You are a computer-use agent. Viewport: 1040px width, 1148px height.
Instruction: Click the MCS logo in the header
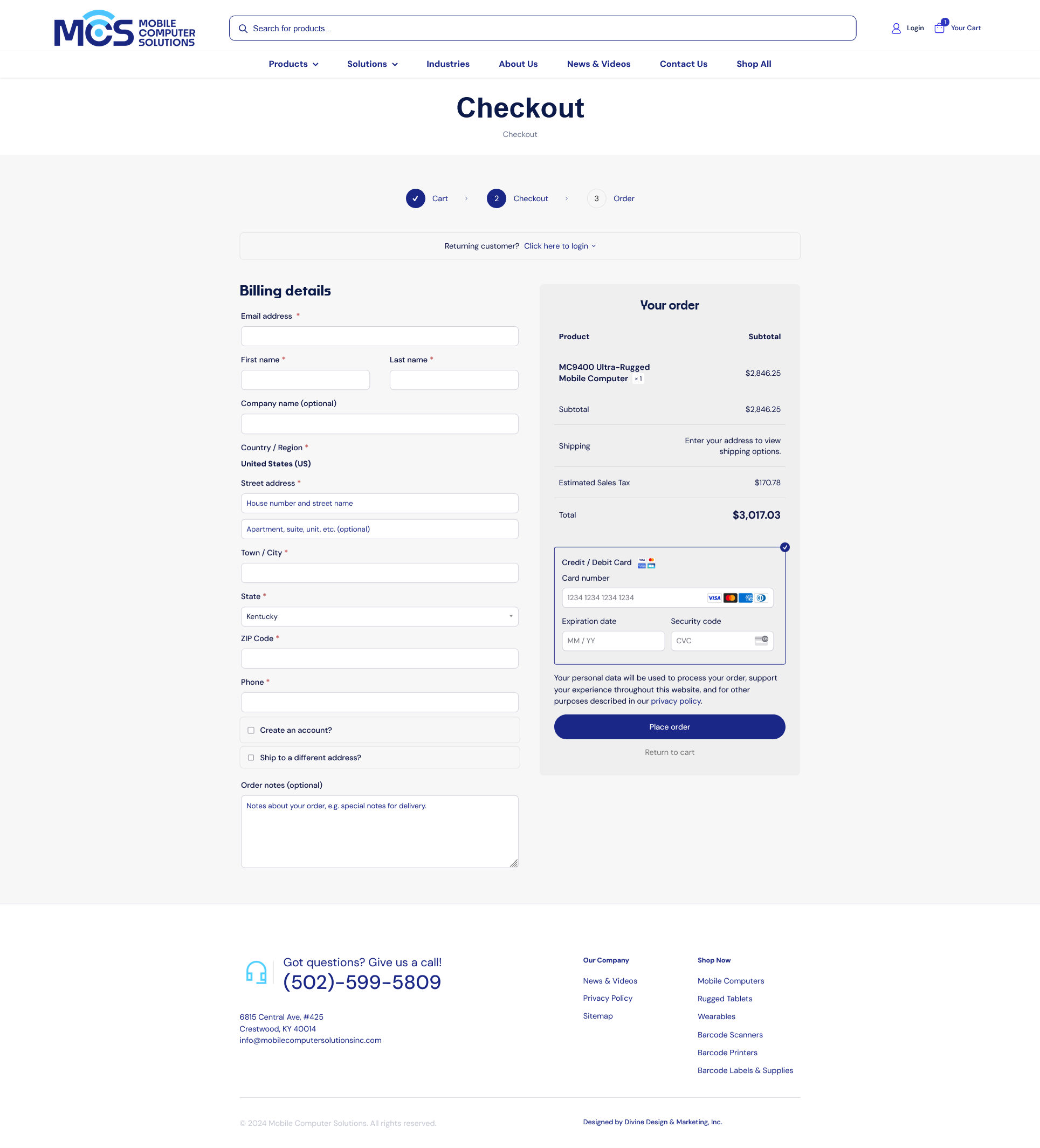(x=125, y=27)
